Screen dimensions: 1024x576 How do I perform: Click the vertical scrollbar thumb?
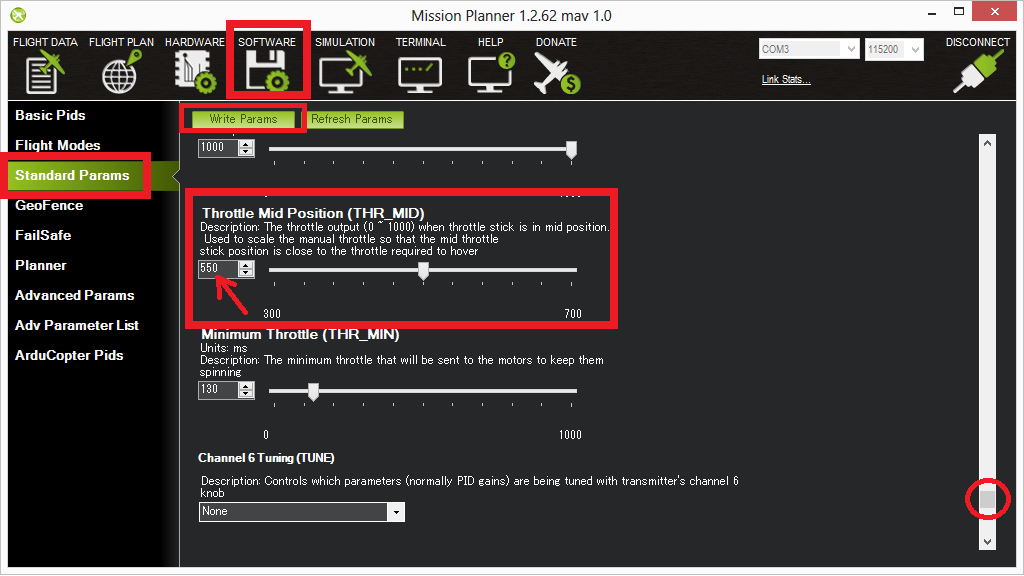click(x=987, y=500)
